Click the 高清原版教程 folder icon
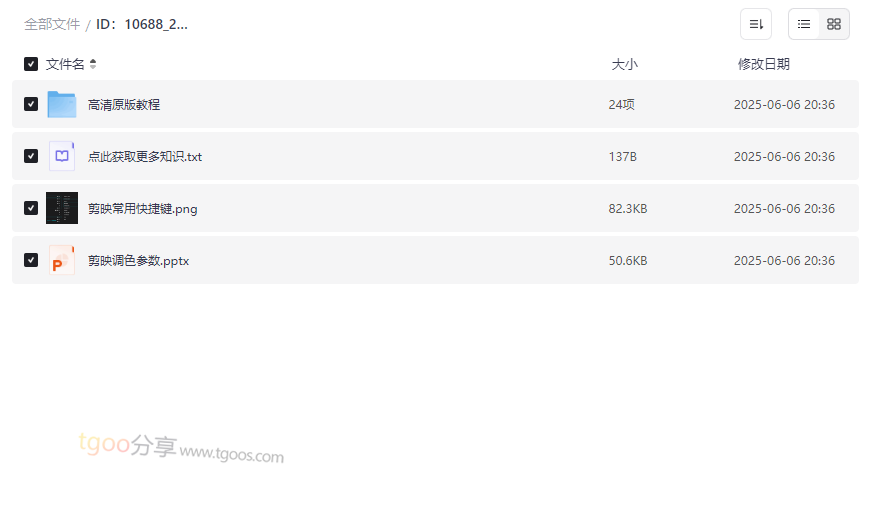874x514 pixels. [x=62, y=104]
